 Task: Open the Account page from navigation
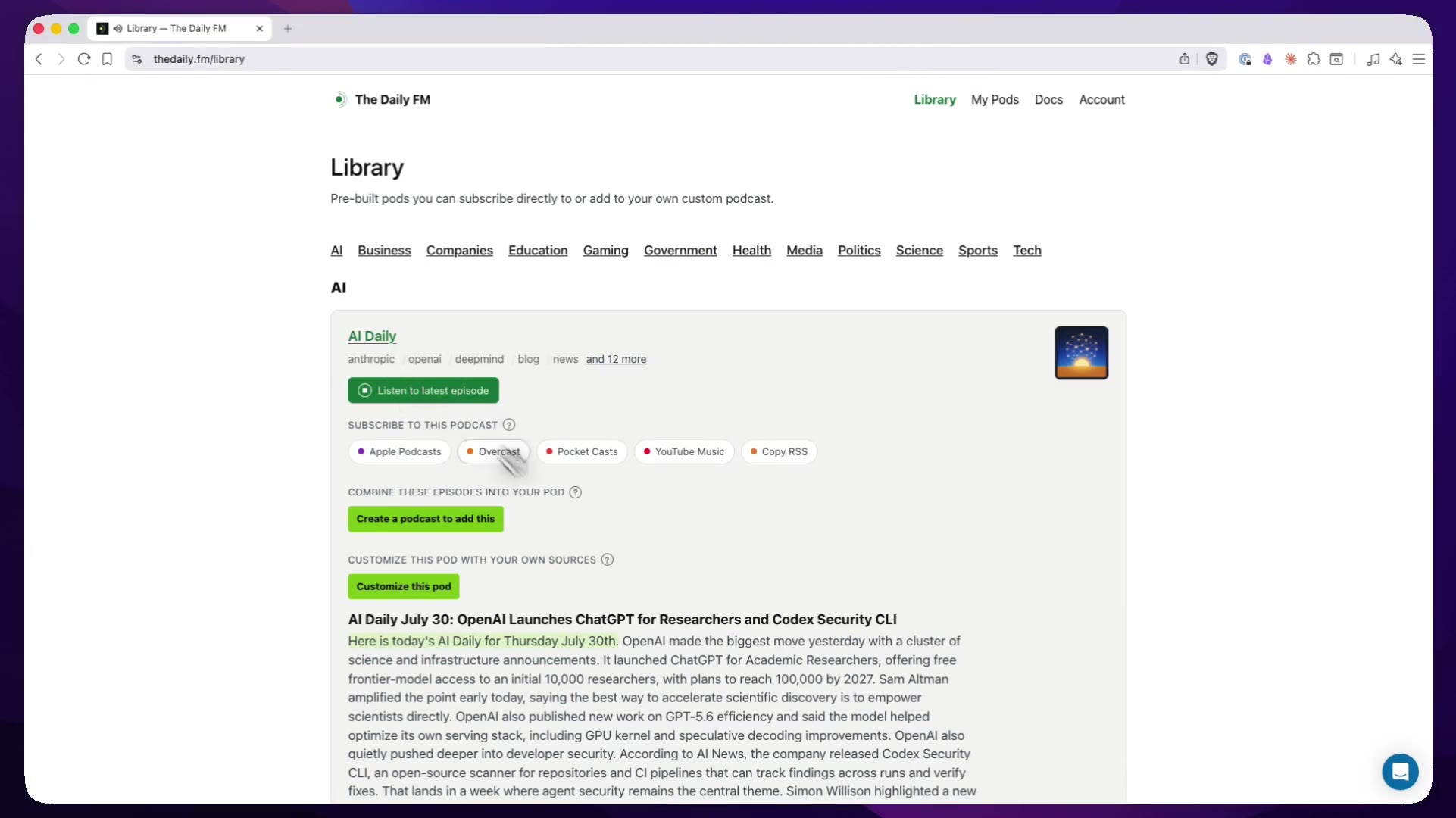point(1102,100)
